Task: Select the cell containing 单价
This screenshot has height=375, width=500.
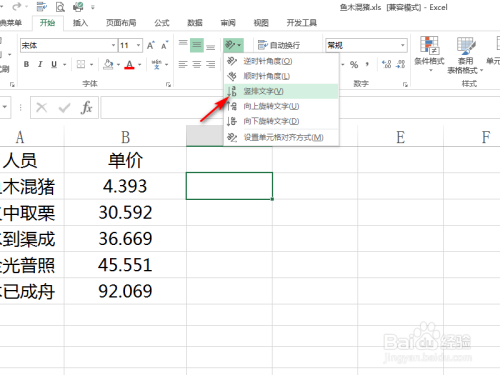Action: click(125, 160)
